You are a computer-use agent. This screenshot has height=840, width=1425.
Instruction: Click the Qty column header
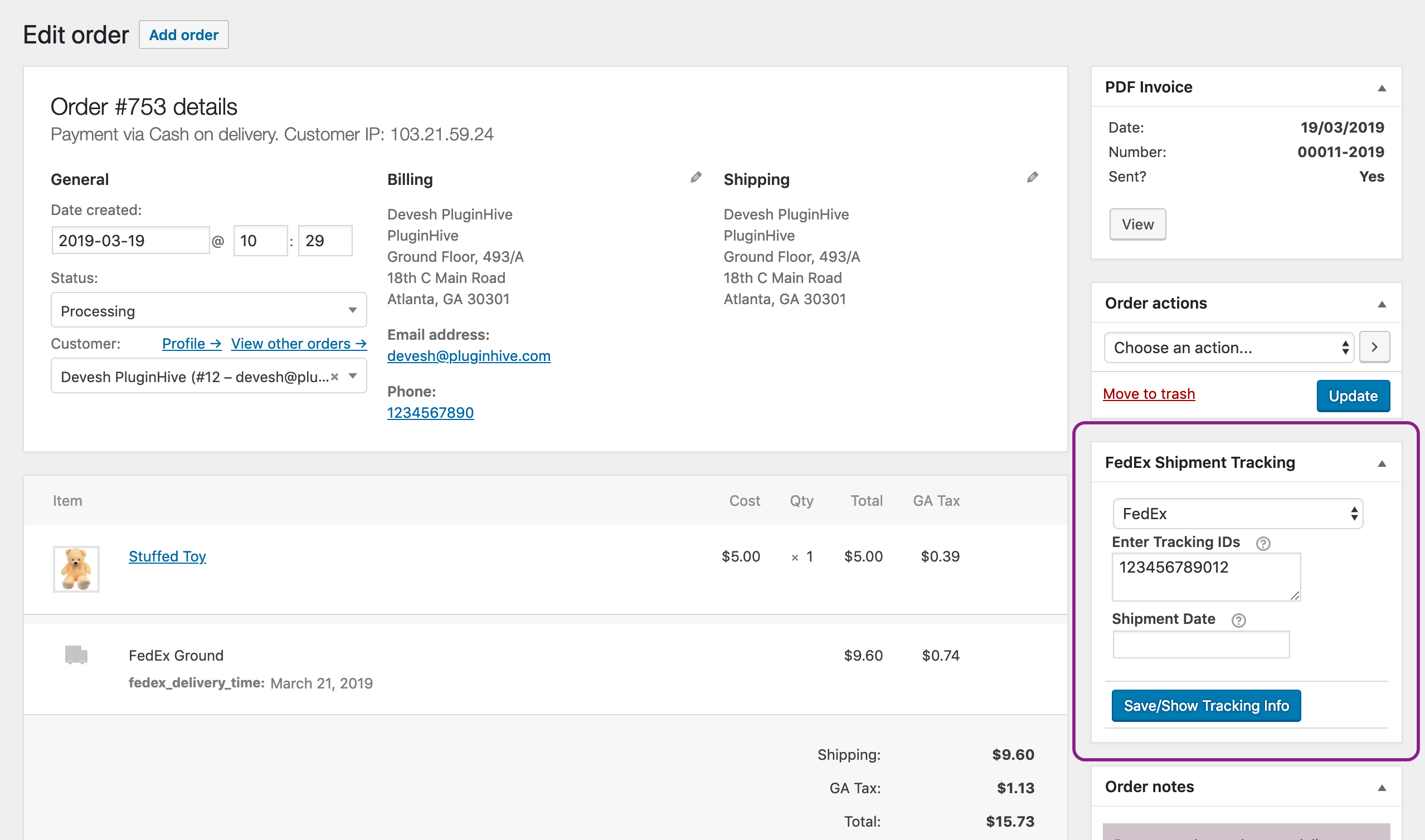pos(801,501)
